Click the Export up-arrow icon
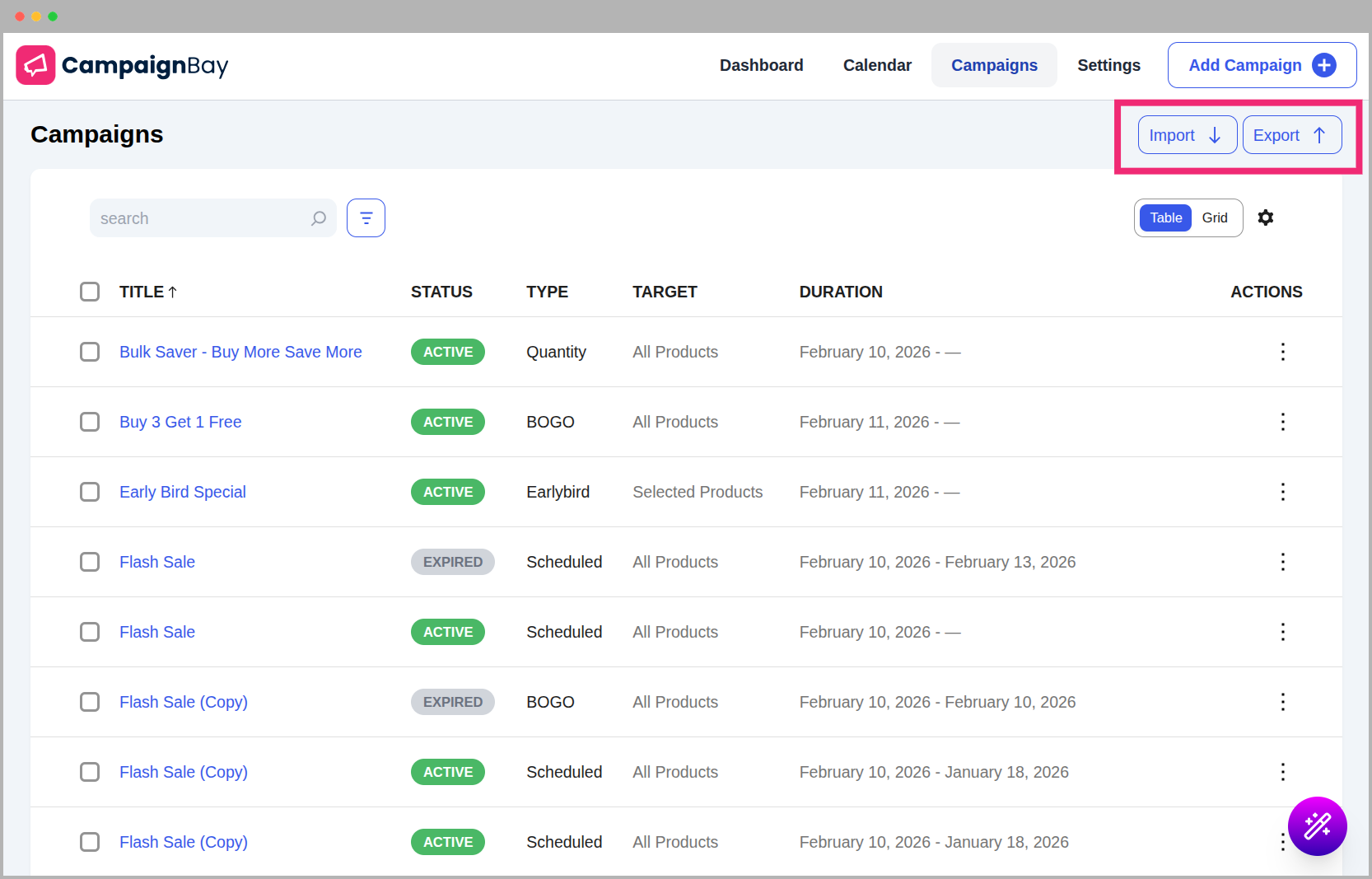 pos(1319,135)
